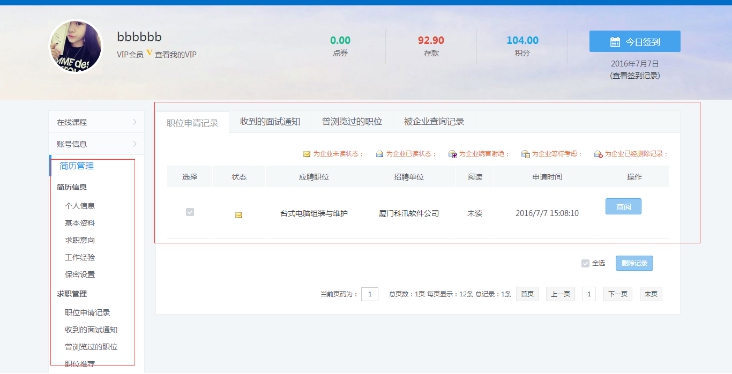Open the 查看我的VIP link

coord(176,55)
